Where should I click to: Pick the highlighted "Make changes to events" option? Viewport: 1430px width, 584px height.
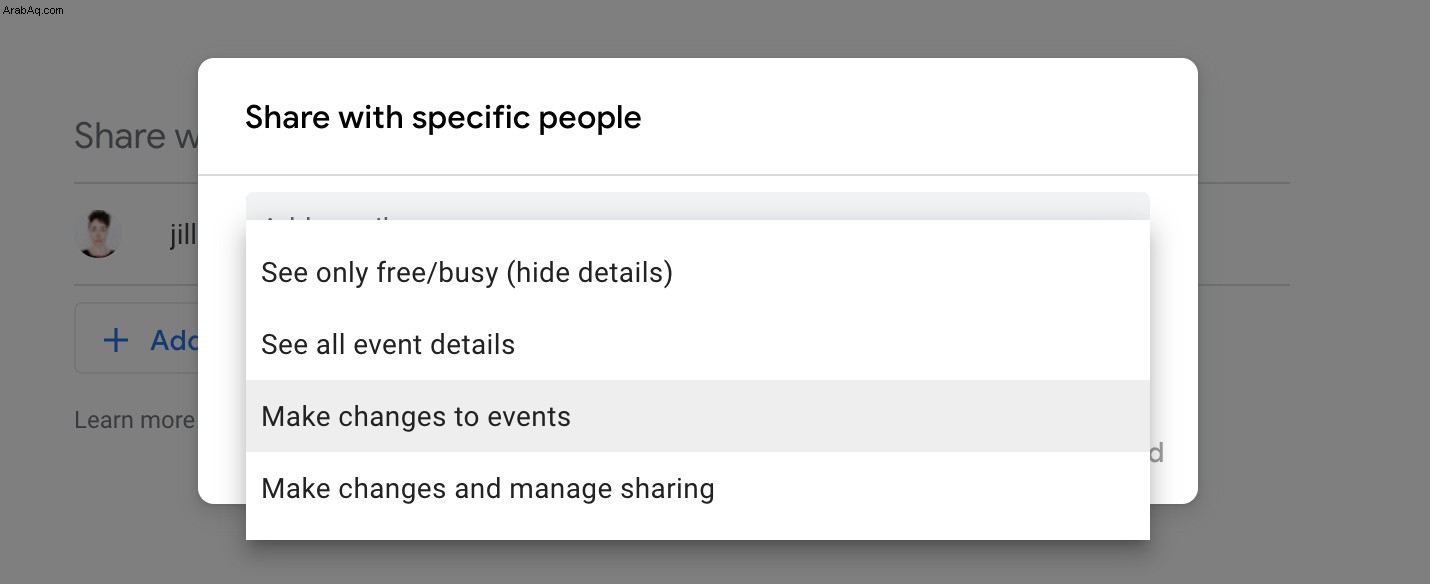pos(697,416)
